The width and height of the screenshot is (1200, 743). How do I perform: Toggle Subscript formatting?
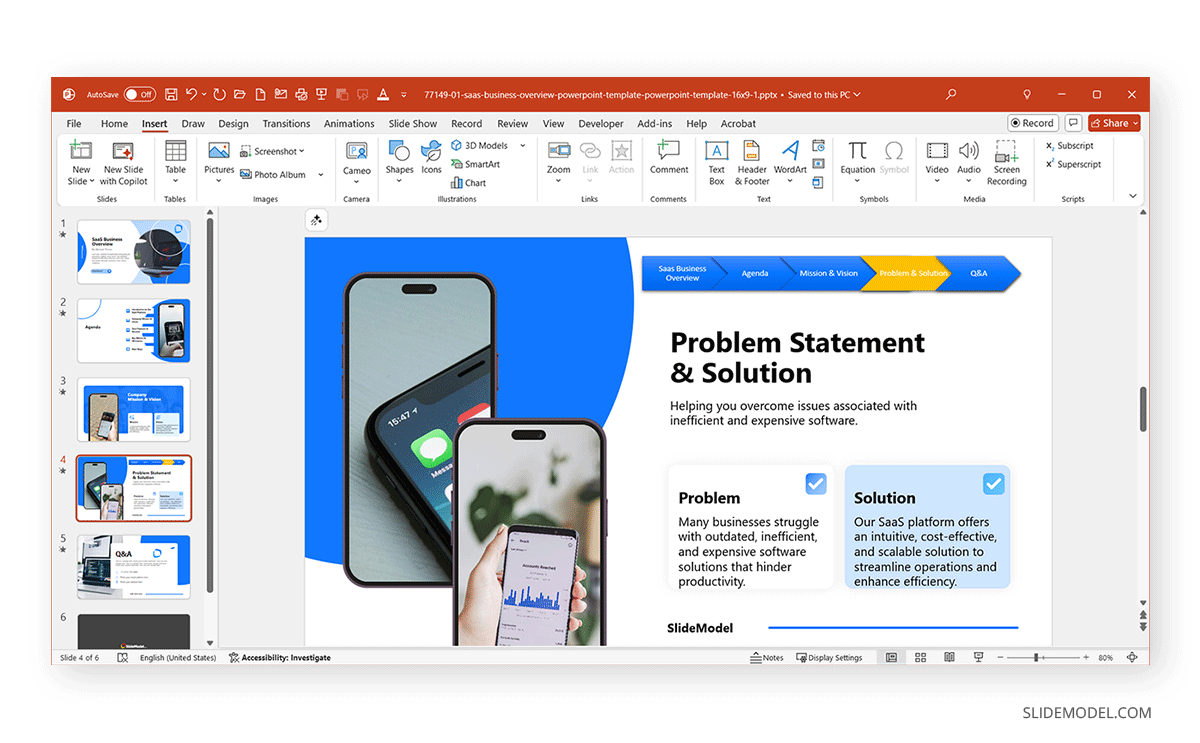(x=1069, y=145)
